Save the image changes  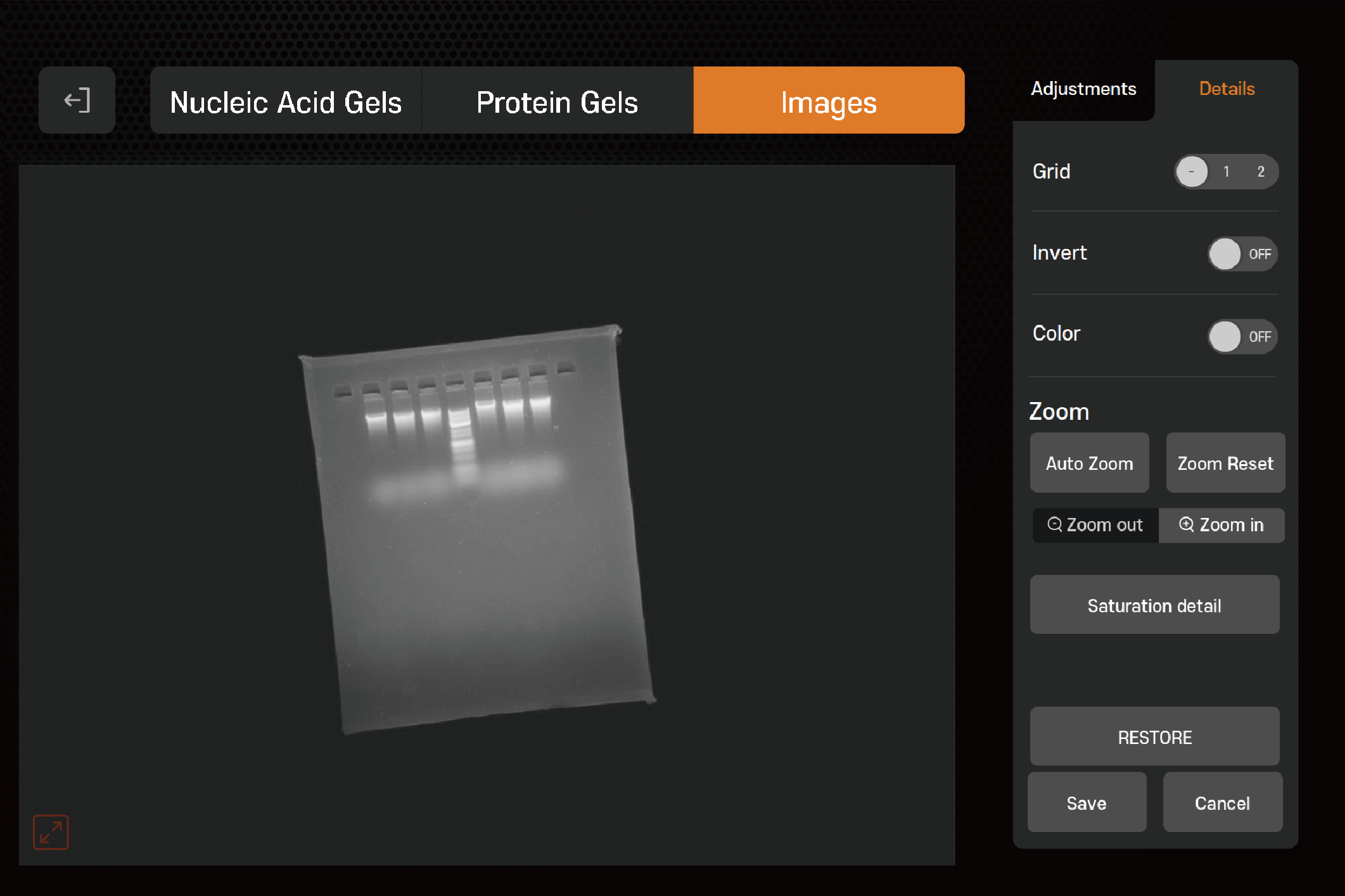pos(1087,802)
